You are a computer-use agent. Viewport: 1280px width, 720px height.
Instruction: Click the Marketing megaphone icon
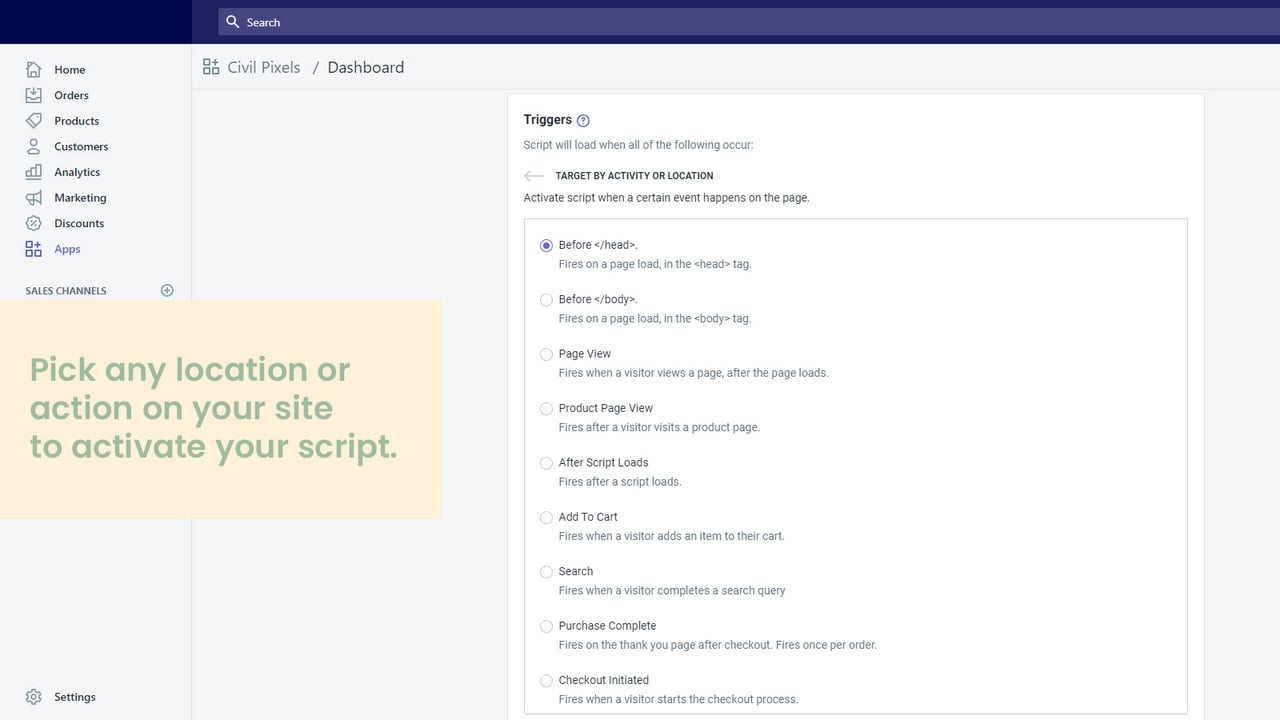pyautogui.click(x=33, y=198)
